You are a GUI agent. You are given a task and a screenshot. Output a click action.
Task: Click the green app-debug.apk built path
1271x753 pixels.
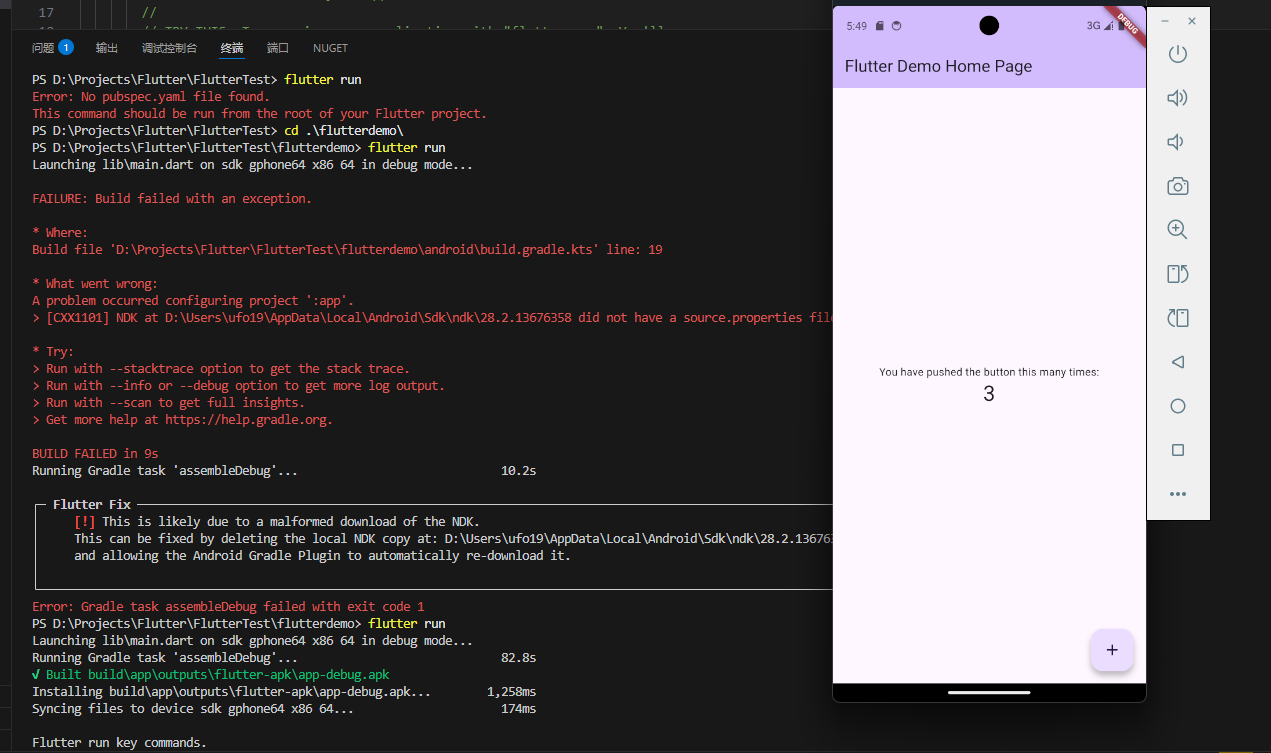tap(239, 675)
